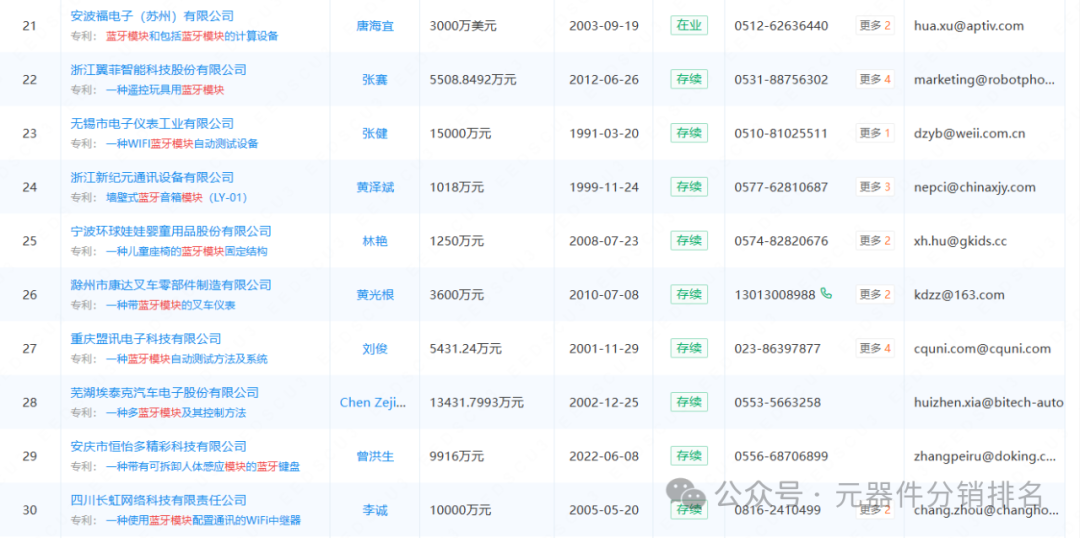Expand 更多 4 phones for 023-86397877
This screenshot has width=1080, height=538.
point(875,348)
